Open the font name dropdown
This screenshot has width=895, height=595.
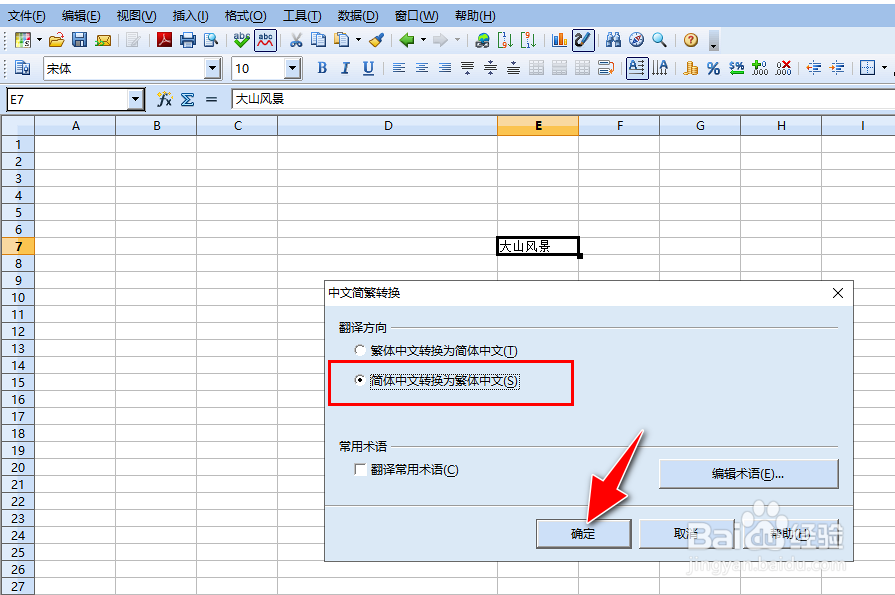[213, 68]
